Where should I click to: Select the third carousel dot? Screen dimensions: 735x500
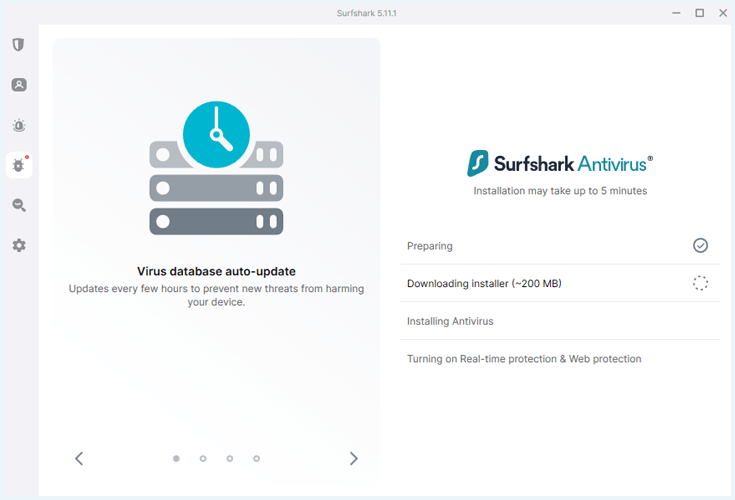pos(230,458)
